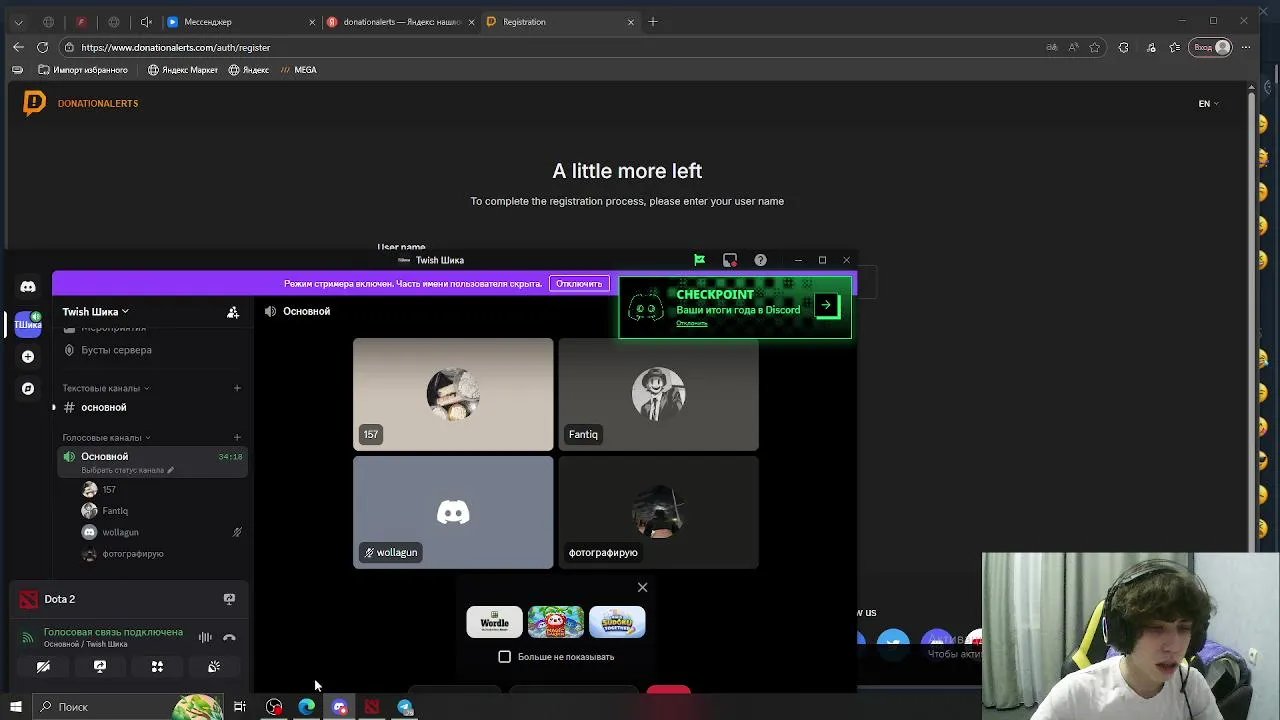Collapse Текстовые каналы category

105,388
